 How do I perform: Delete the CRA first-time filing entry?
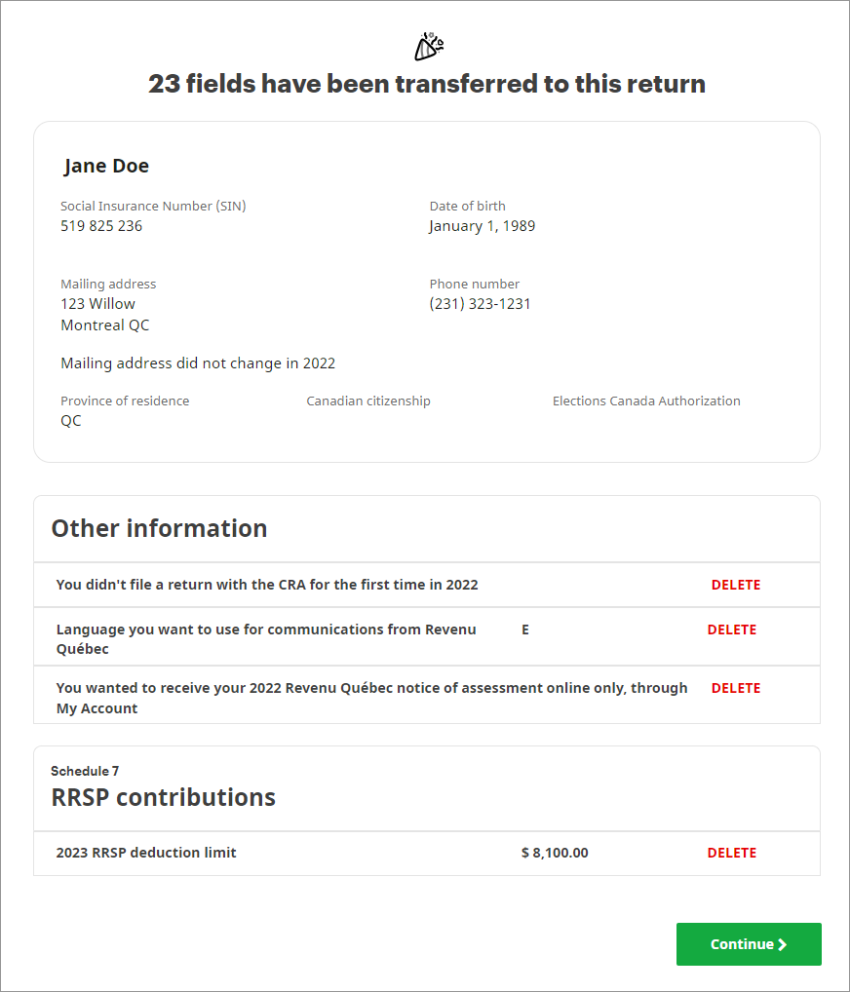(735, 585)
